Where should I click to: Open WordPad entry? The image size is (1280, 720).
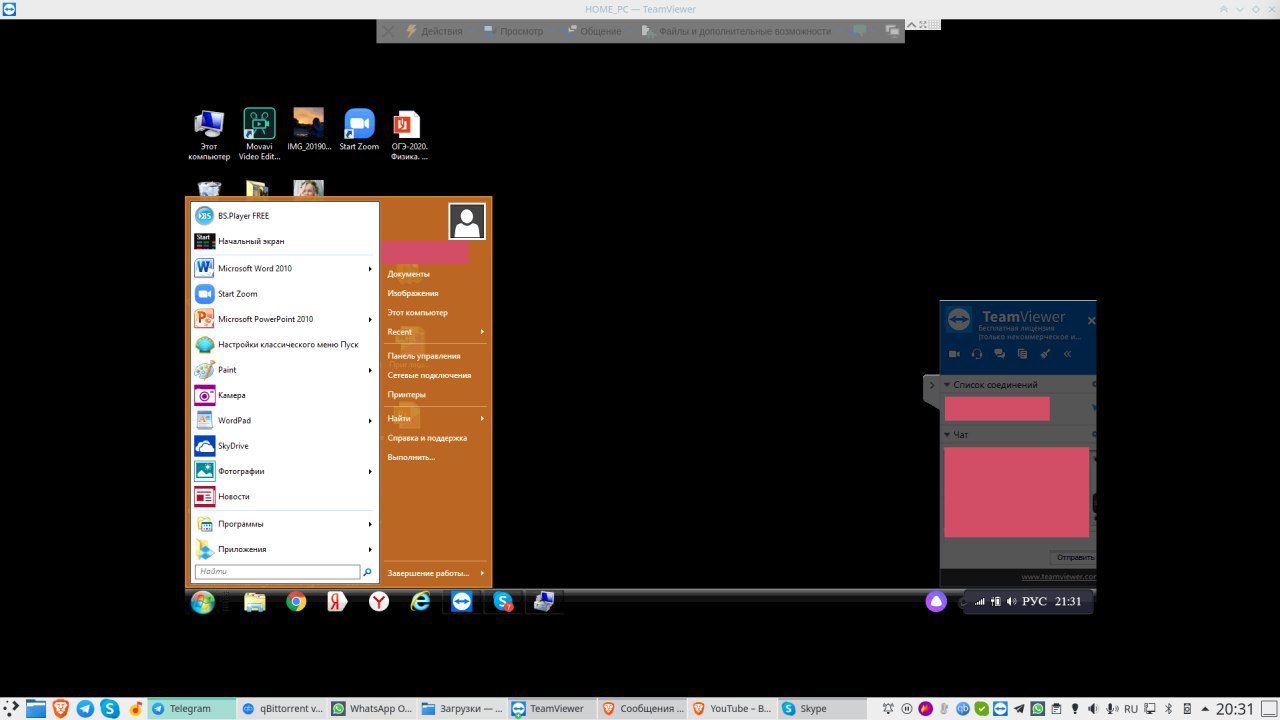pyautogui.click(x=283, y=420)
